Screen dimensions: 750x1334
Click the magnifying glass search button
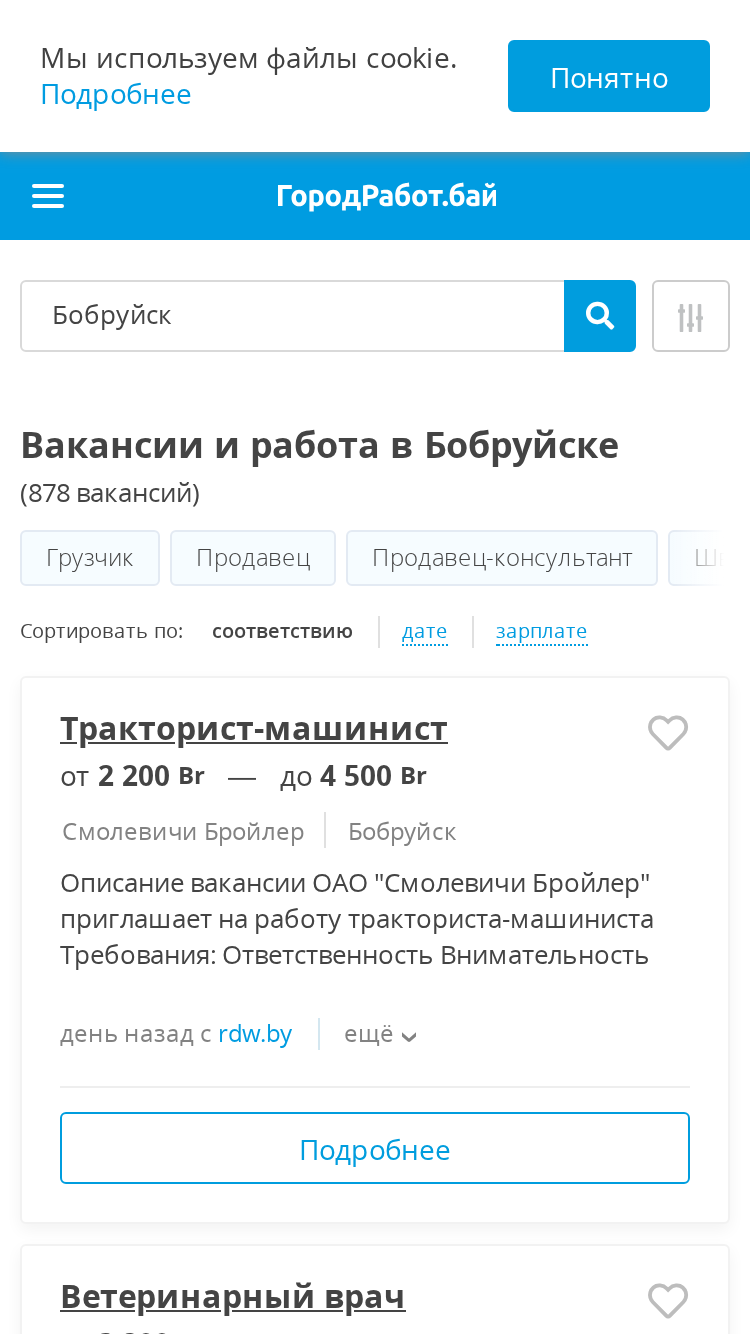(x=600, y=316)
